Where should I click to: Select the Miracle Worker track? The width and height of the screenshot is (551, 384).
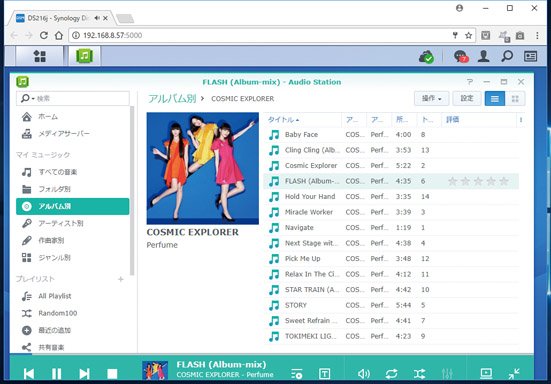[x=391, y=212]
